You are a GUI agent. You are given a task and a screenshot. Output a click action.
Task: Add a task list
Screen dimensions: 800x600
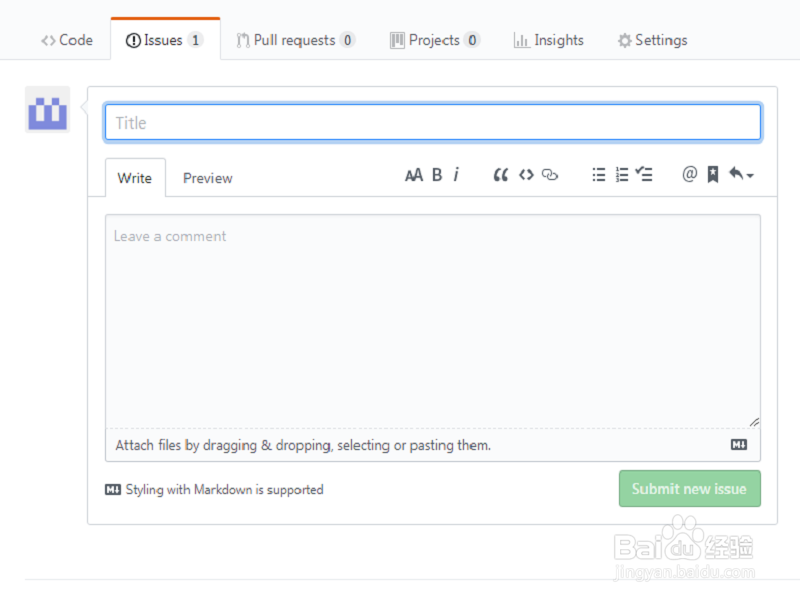644,174
